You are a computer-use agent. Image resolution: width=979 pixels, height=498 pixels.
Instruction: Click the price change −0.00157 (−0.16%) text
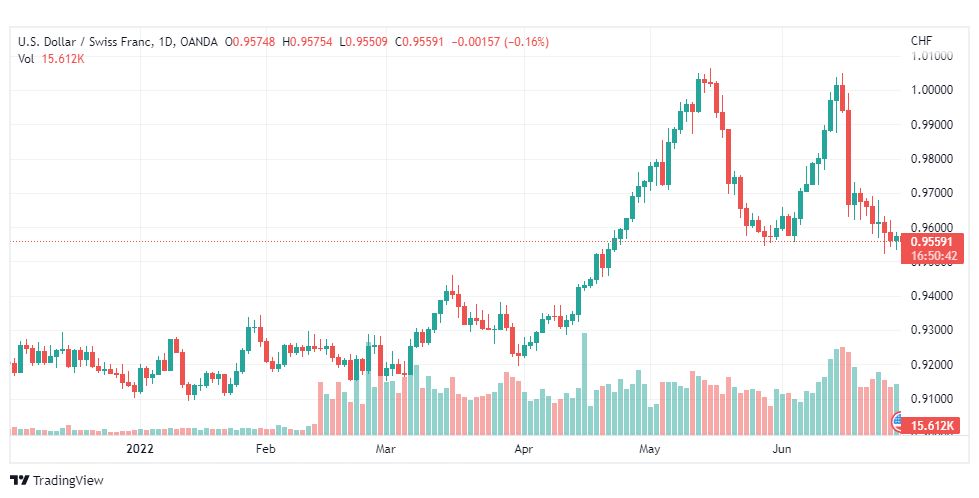tap(501, 41)
